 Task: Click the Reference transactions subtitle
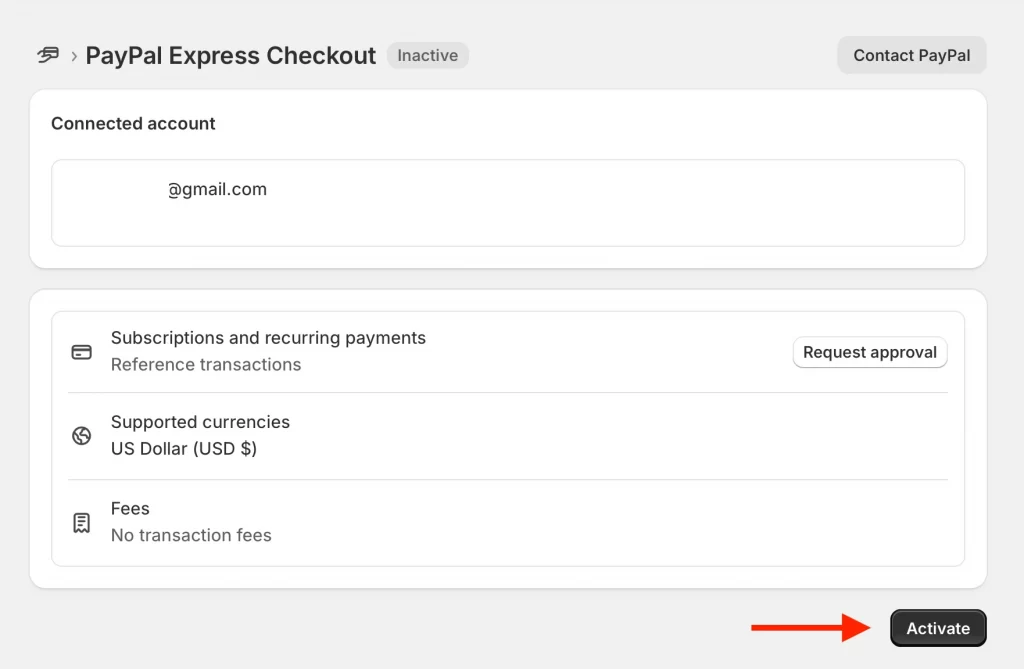[206, 365]
